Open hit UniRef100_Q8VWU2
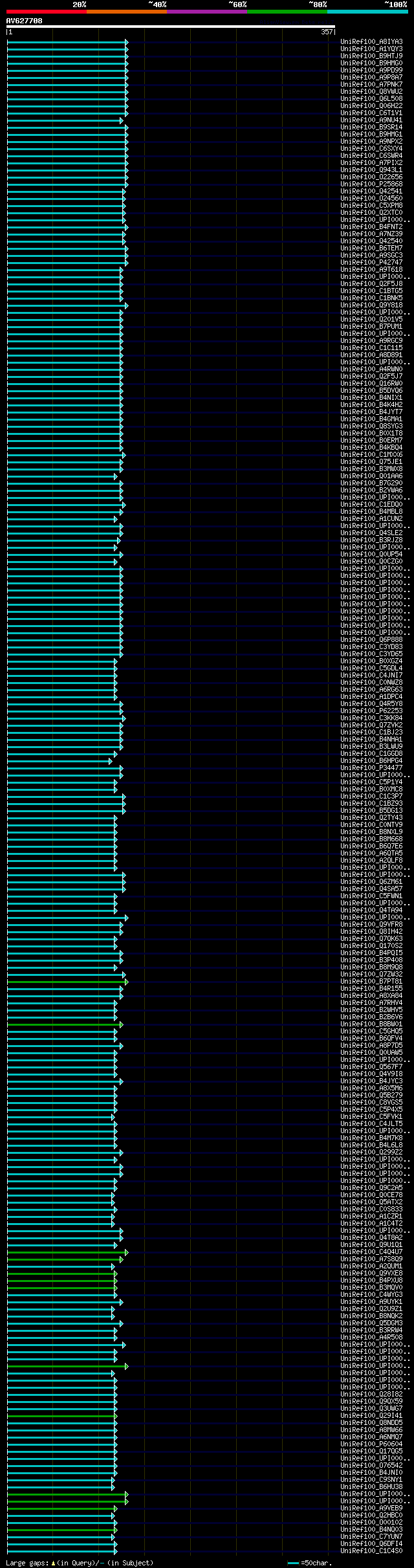Screen dimensions: 414x1568 [371, 92]
